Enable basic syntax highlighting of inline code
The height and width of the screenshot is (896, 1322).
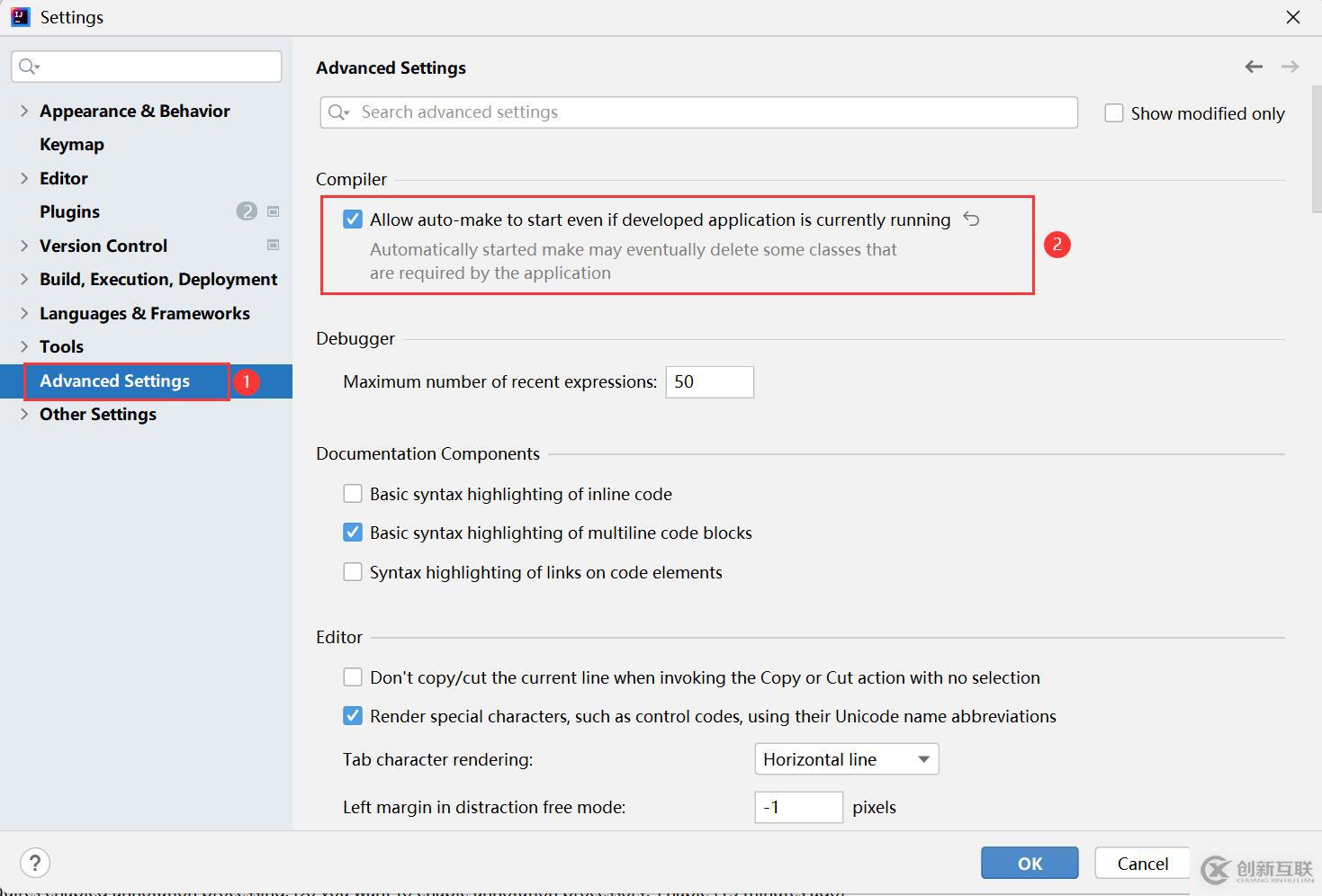tap(353, 494)
